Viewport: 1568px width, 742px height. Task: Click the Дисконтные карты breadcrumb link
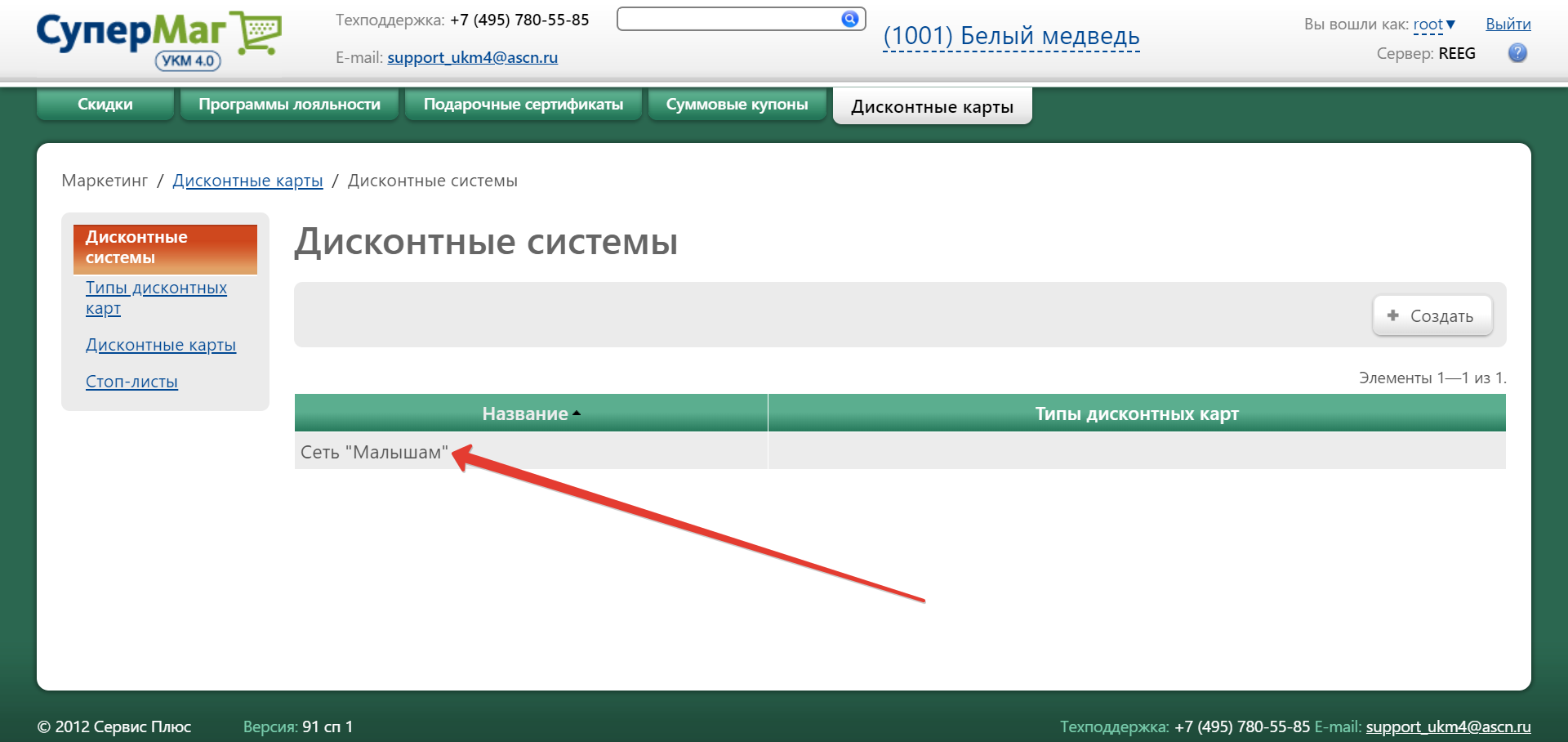tap(247, 181)
